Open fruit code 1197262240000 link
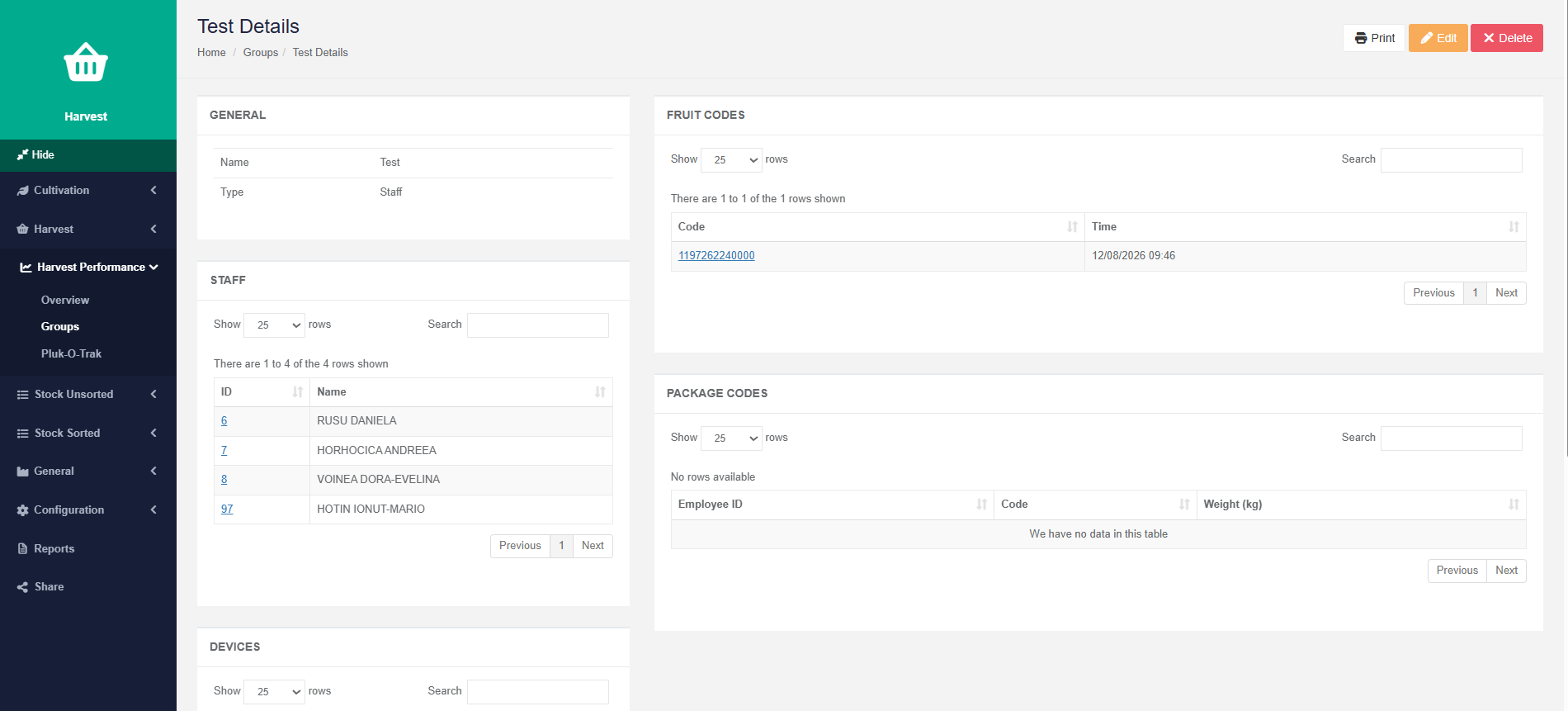 716,256
